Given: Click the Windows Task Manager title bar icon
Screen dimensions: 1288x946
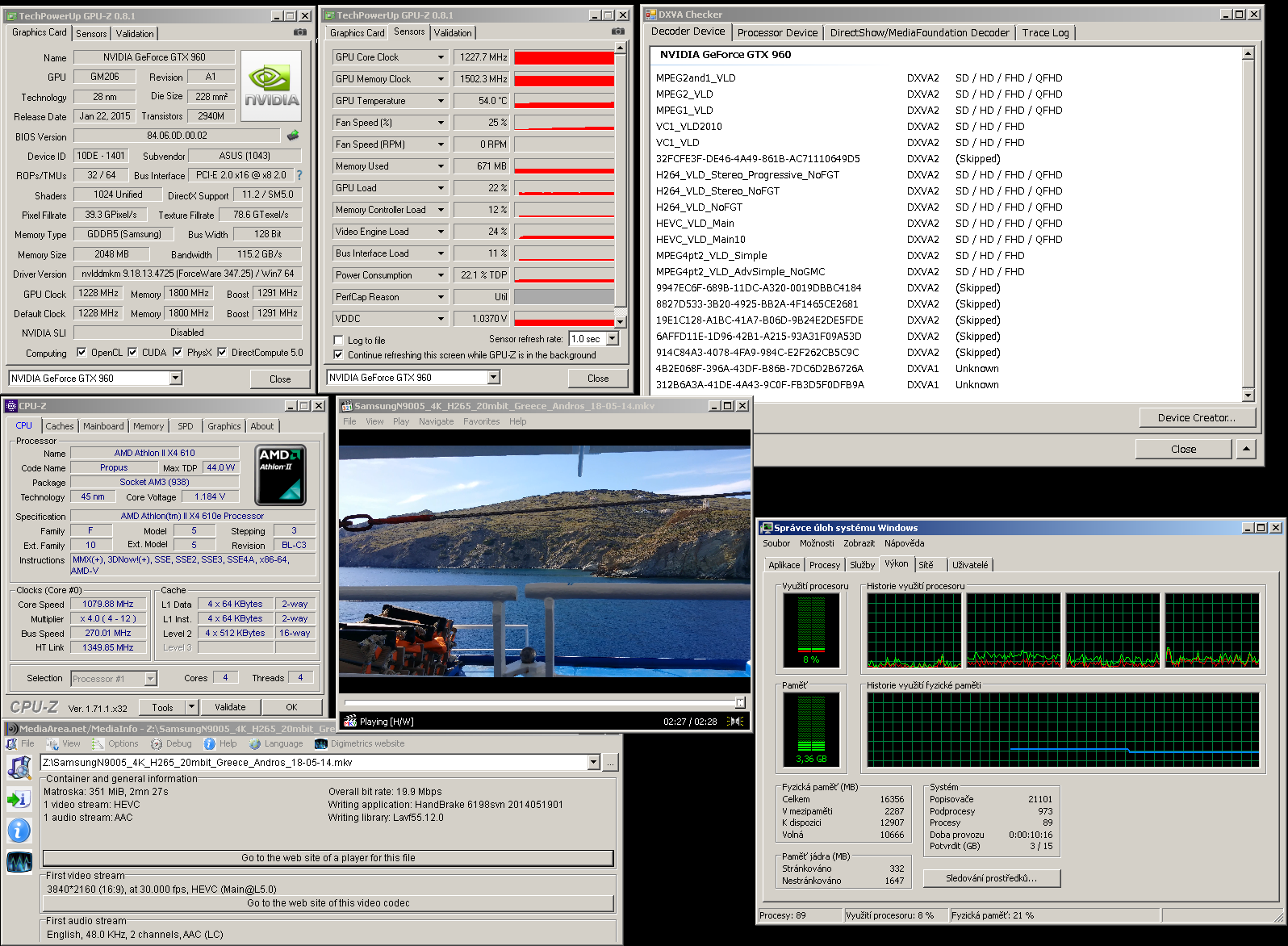Looking at the screenshot, I should click(x=767, y=528).
